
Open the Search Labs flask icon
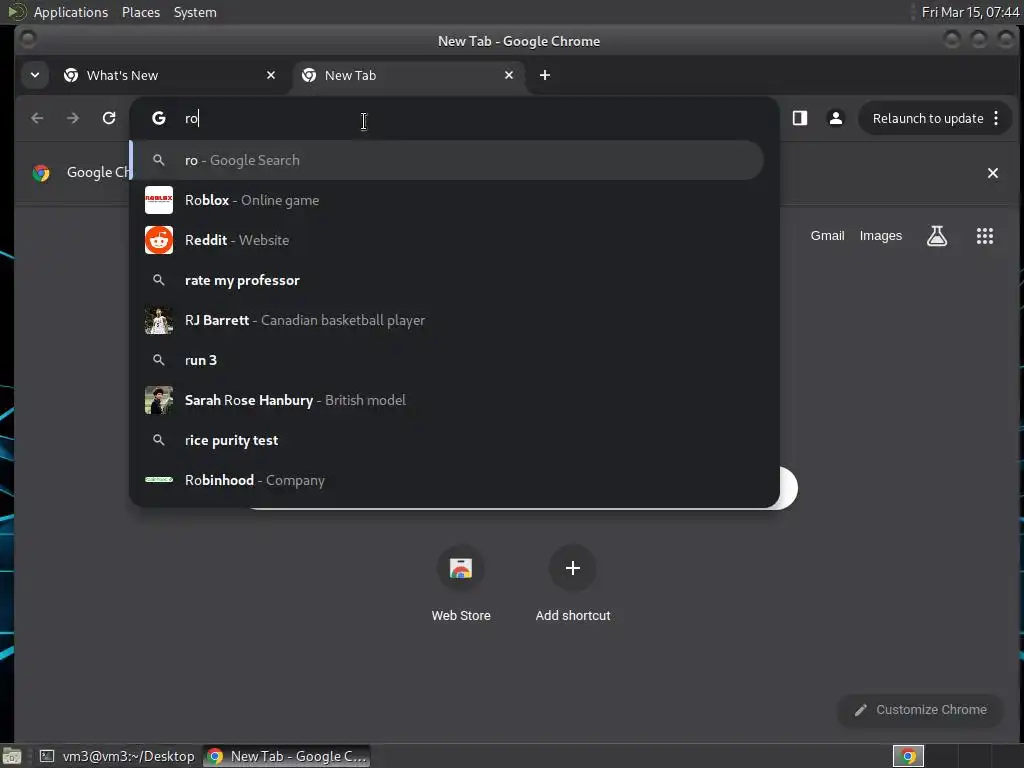click(936, 236)
